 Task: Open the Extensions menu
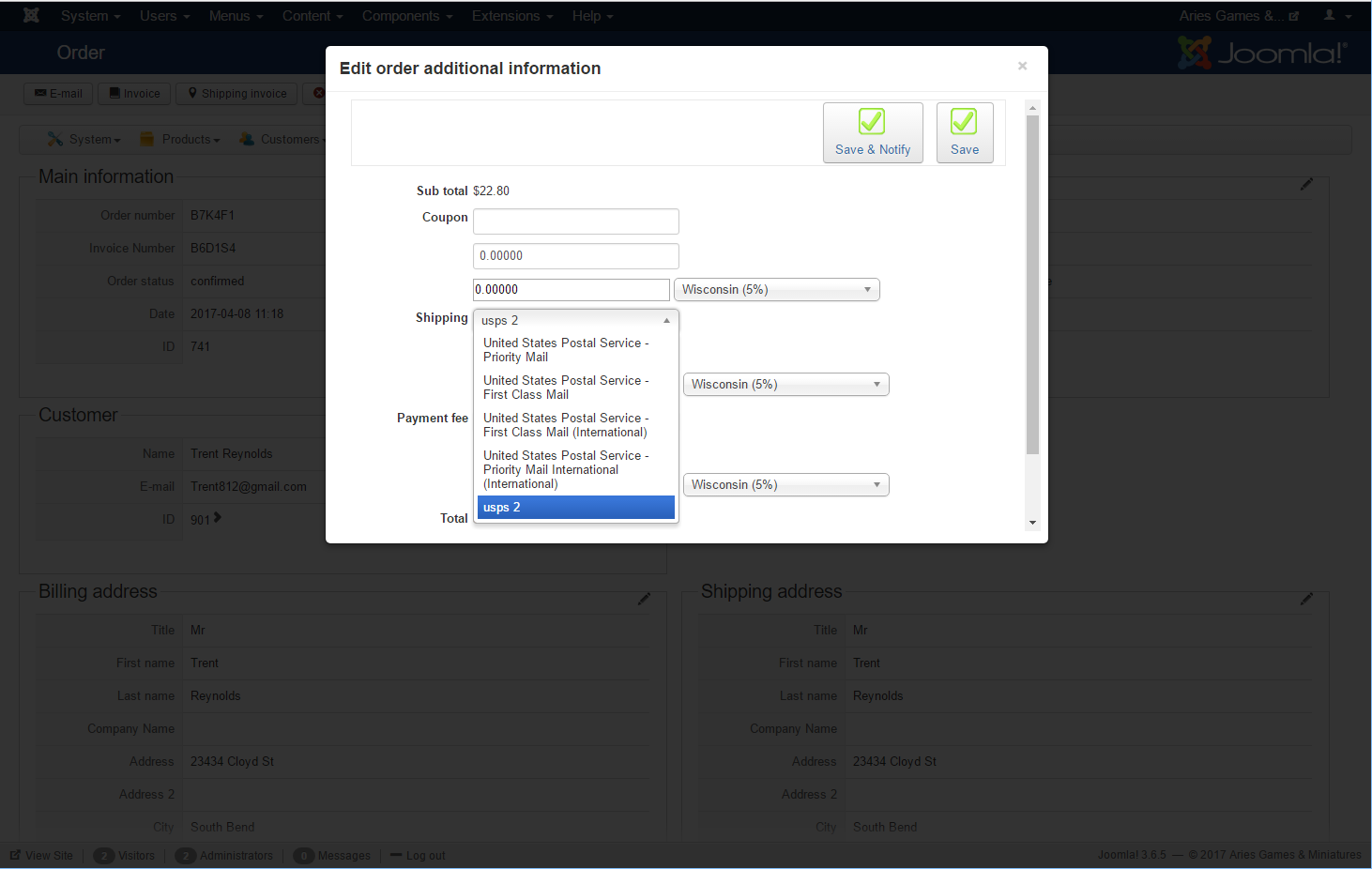512,16
